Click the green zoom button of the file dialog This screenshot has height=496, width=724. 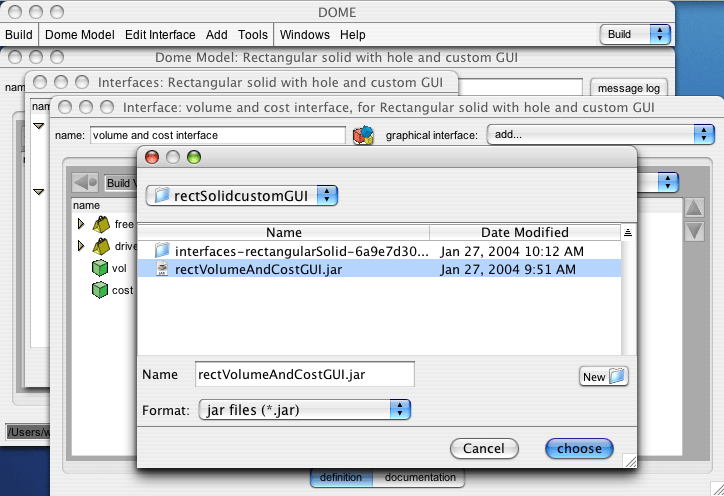194,157
